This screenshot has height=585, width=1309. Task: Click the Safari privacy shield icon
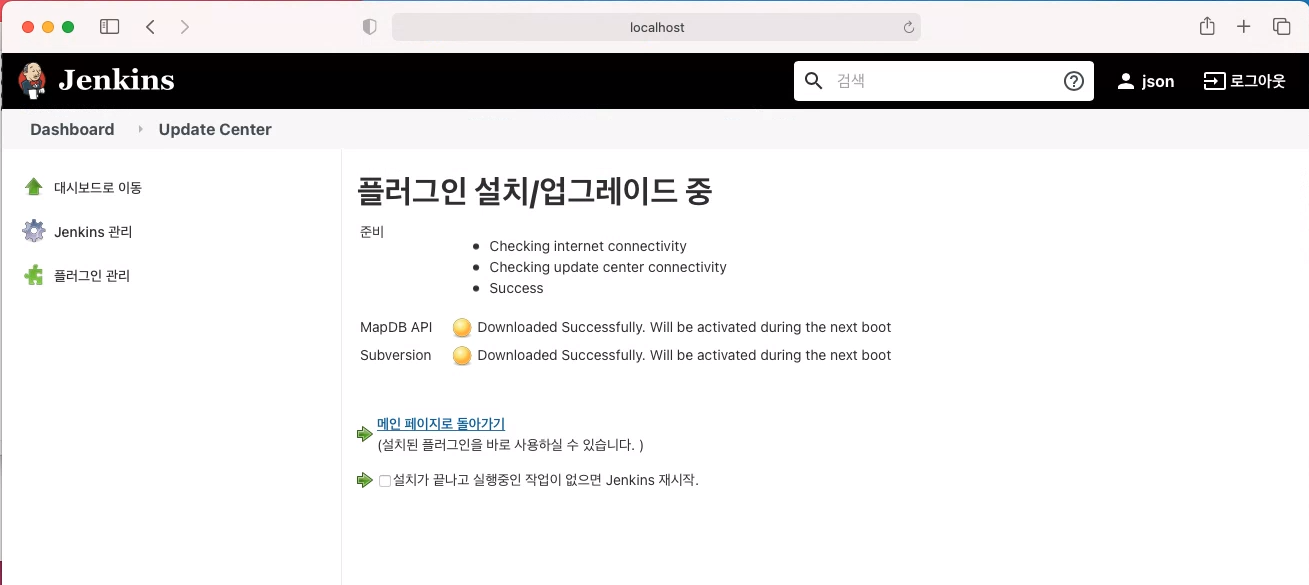[369, 27]
